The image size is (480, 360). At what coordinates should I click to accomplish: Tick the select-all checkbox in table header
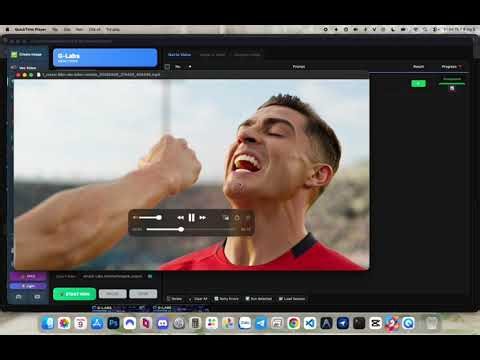167,67
